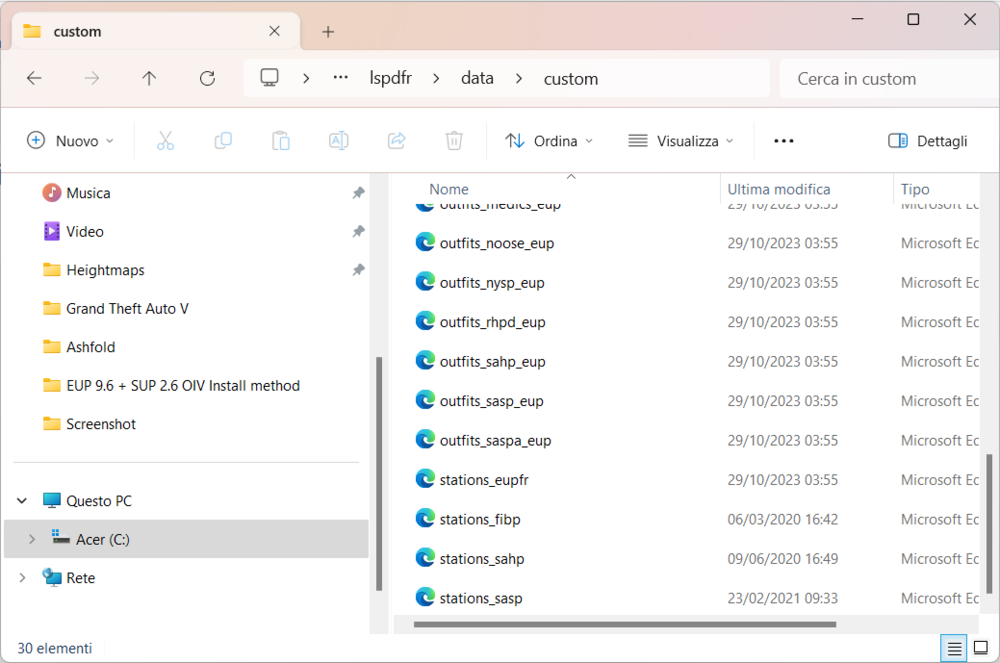Select the Rinomina (rename) icon

338,140
